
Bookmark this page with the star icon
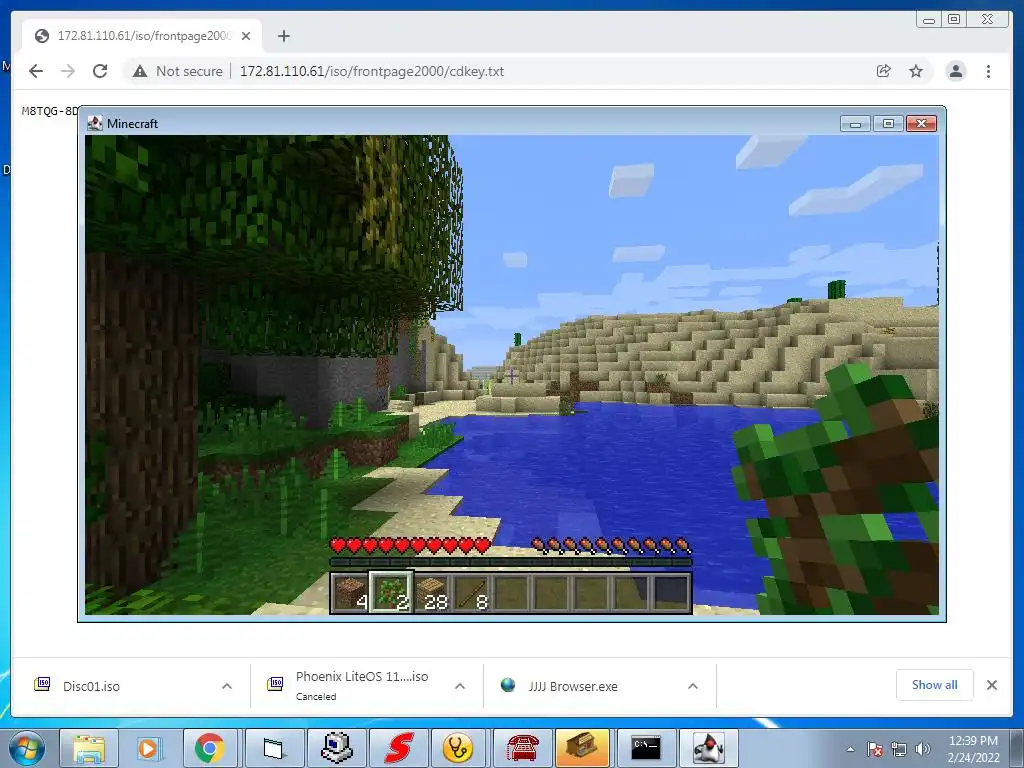[916, 71]
